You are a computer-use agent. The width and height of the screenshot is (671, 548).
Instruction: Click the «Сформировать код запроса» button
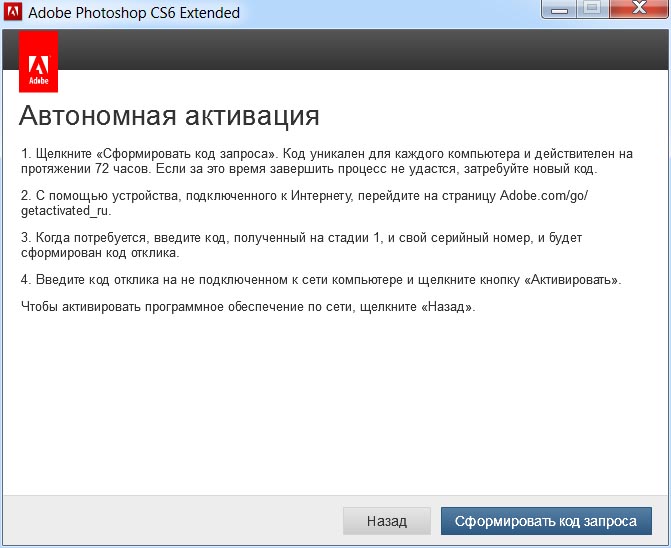tap(545, 521)
